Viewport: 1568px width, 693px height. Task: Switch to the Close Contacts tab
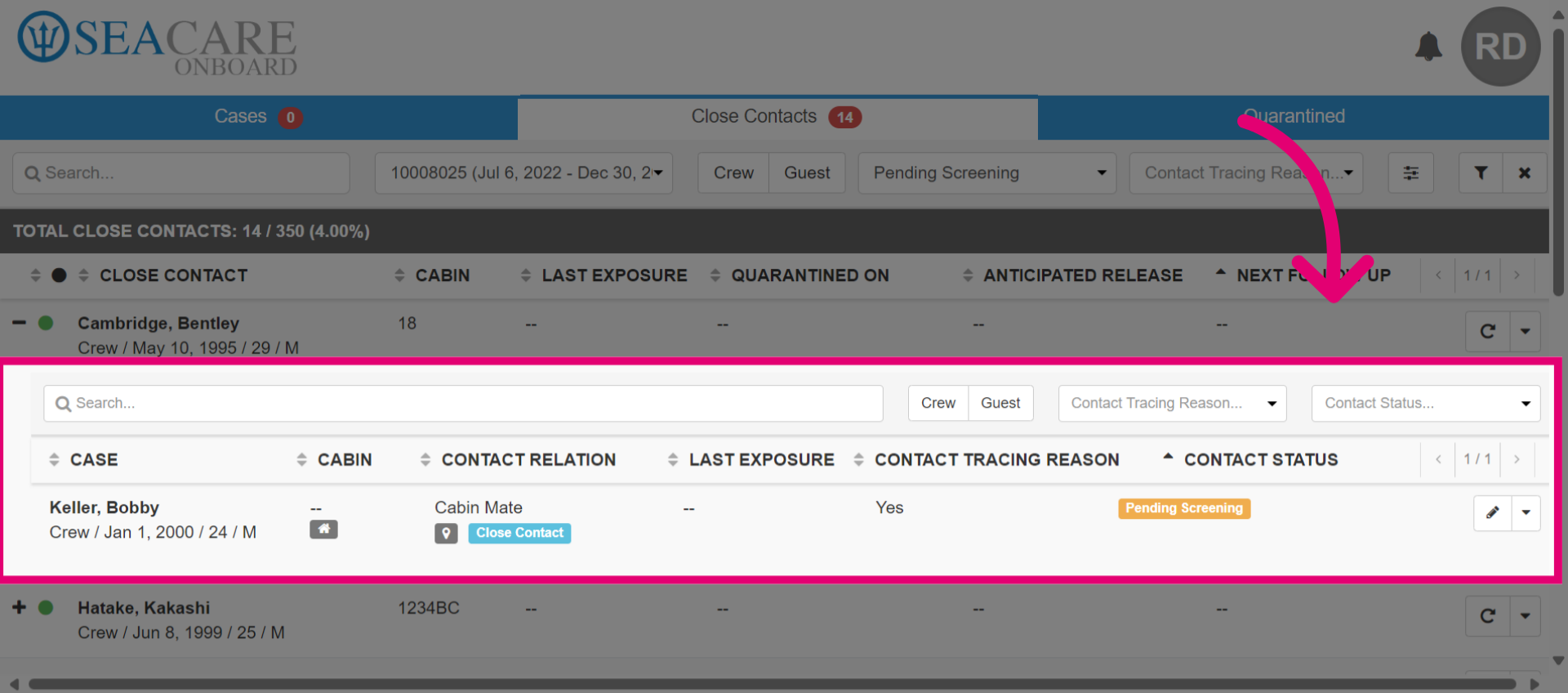coord(777,117)
